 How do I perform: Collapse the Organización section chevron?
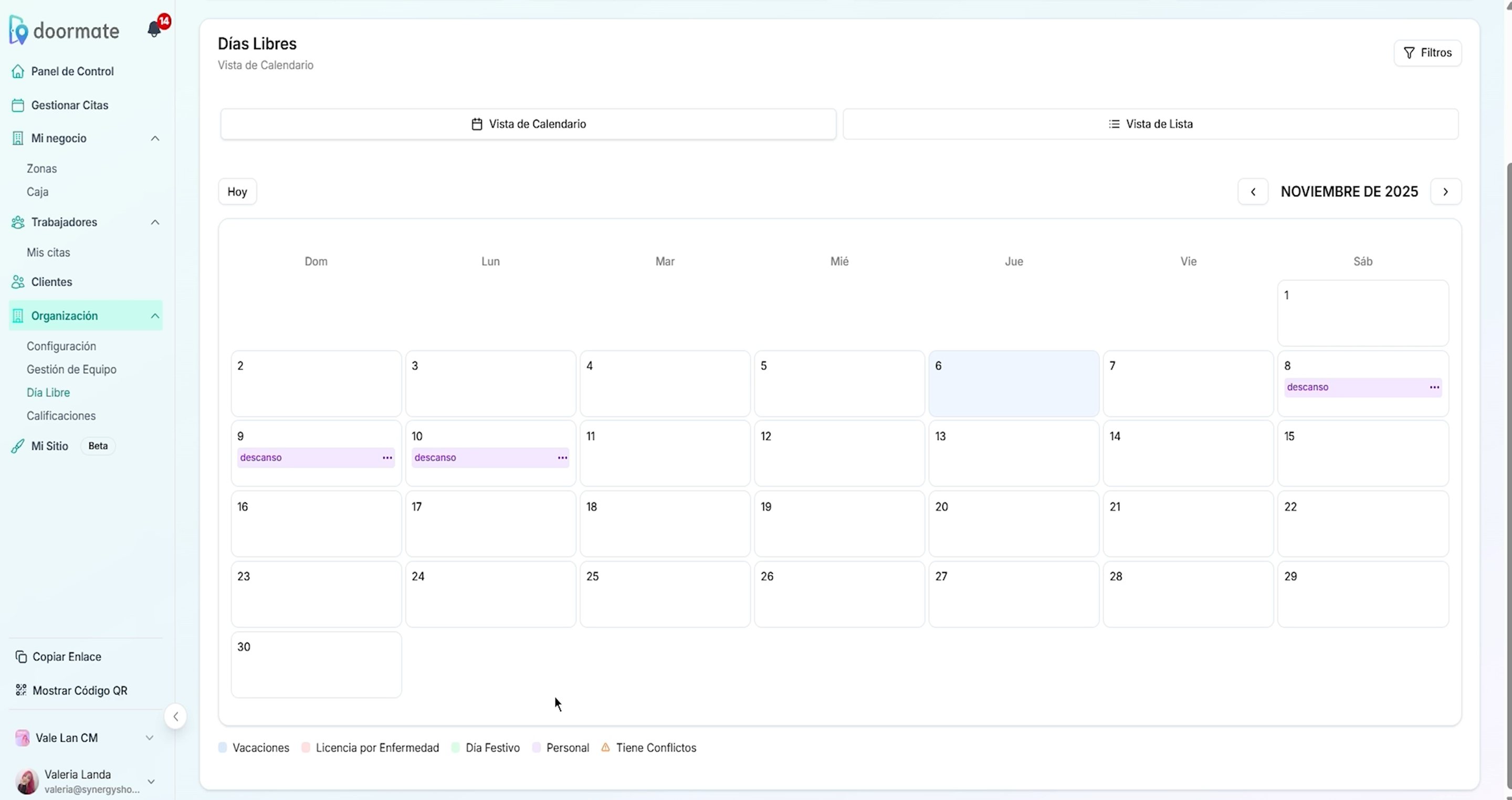(155, 316)
